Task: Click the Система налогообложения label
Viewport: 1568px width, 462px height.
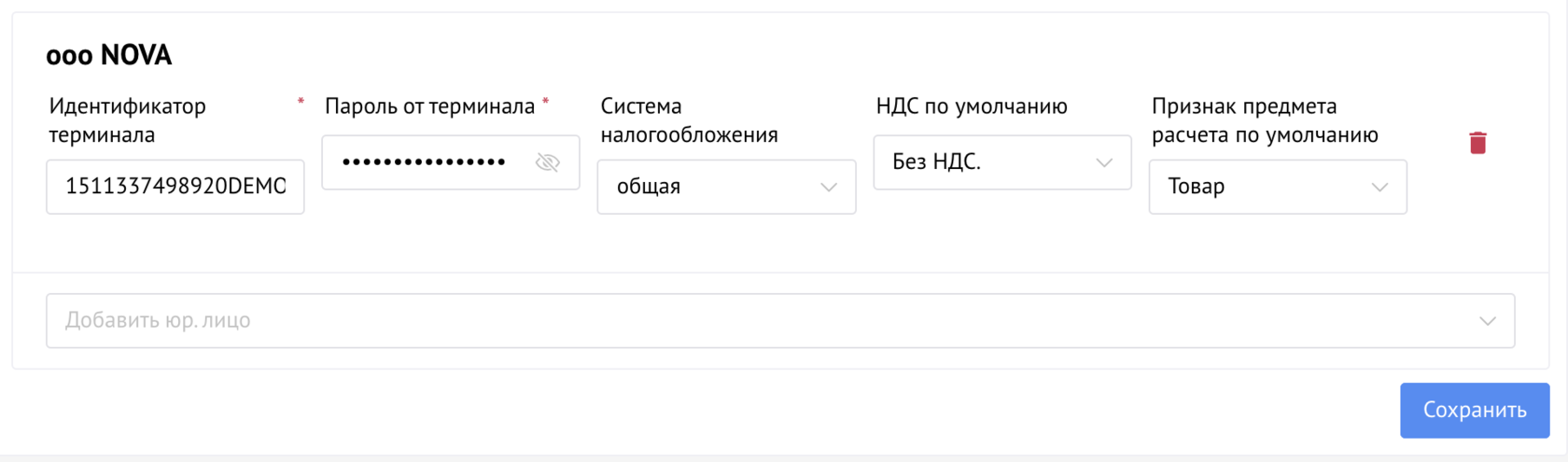Action: [689, 120]
